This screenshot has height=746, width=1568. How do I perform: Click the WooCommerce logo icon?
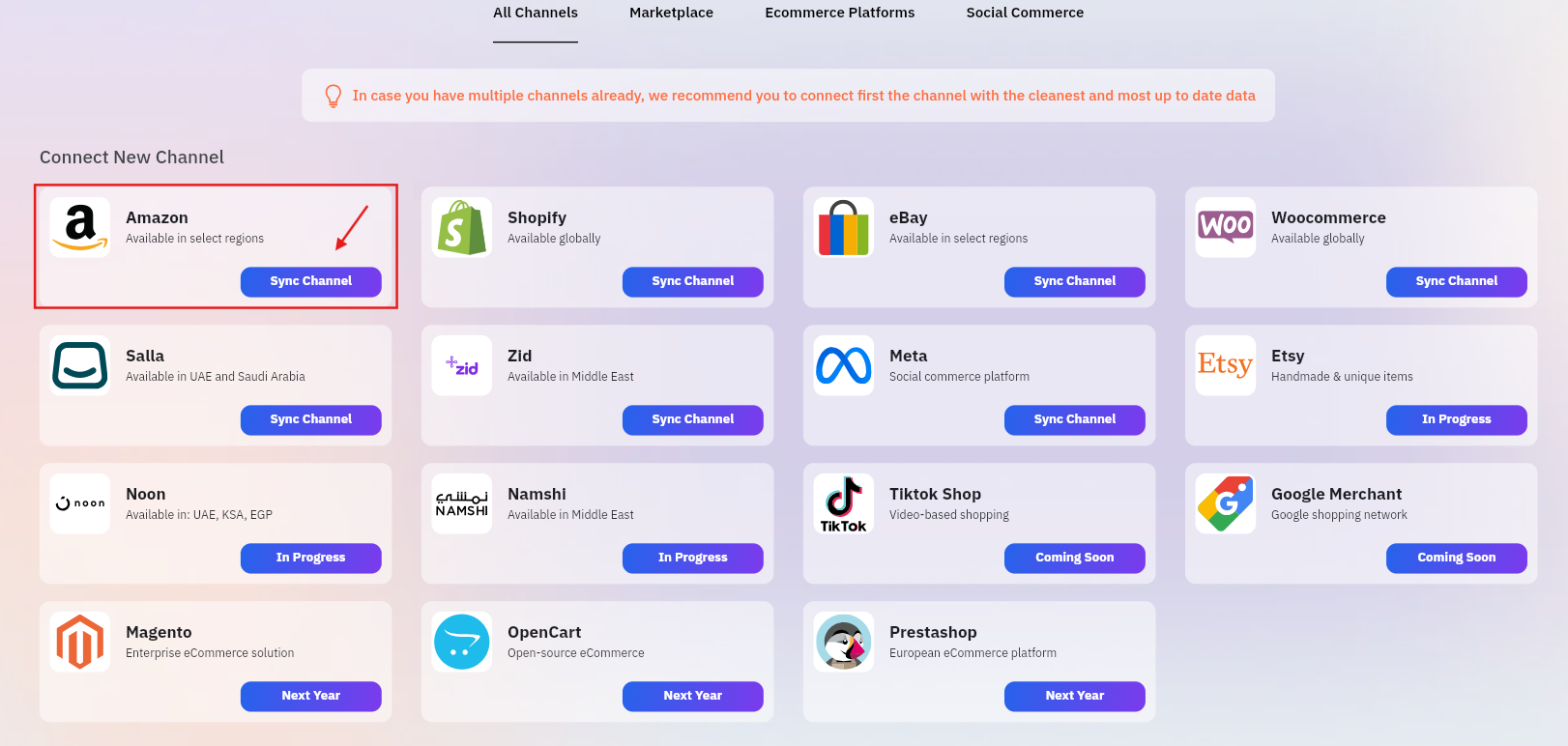pos(1225,228)
